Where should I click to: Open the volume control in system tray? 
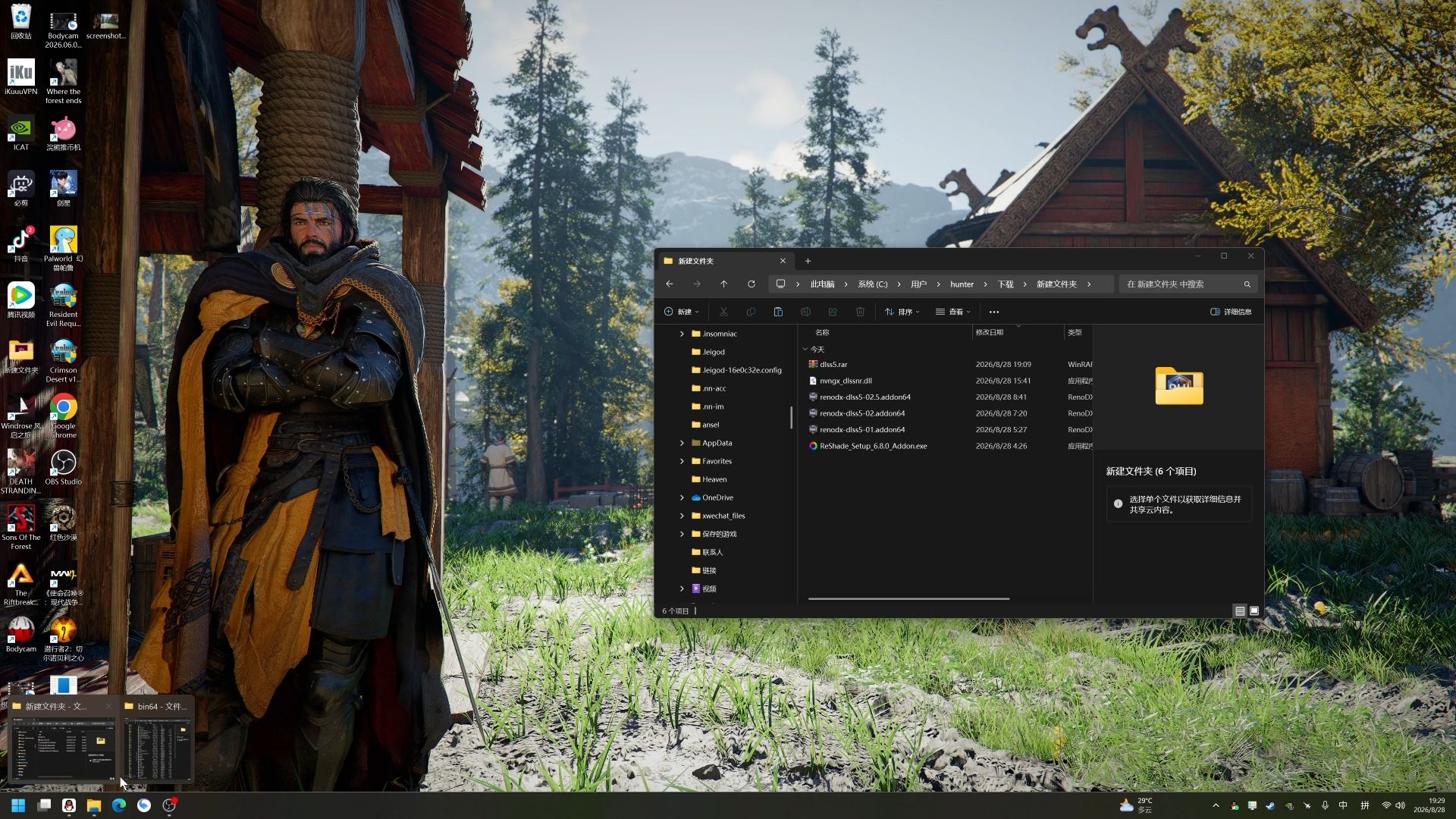point(1400,806)
